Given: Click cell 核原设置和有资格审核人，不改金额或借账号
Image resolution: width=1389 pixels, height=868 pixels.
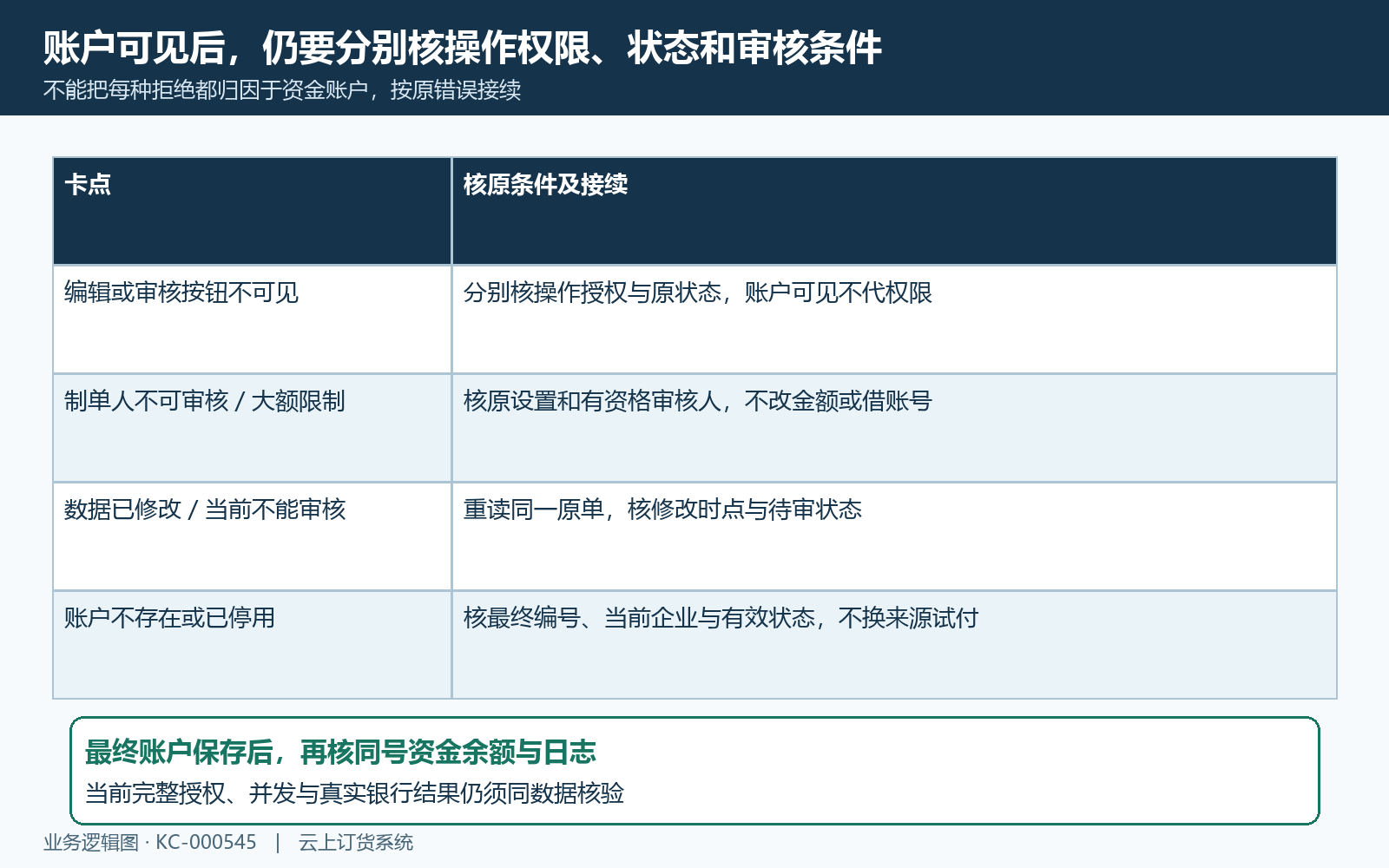Looking at the screenshot, I should tap(894, 428).
